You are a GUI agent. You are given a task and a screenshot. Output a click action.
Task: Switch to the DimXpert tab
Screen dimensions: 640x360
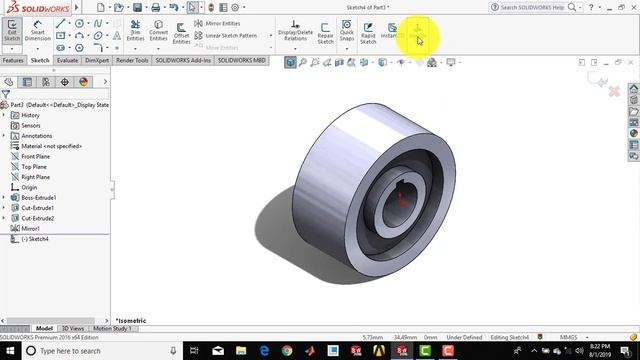tap(97, 60)
